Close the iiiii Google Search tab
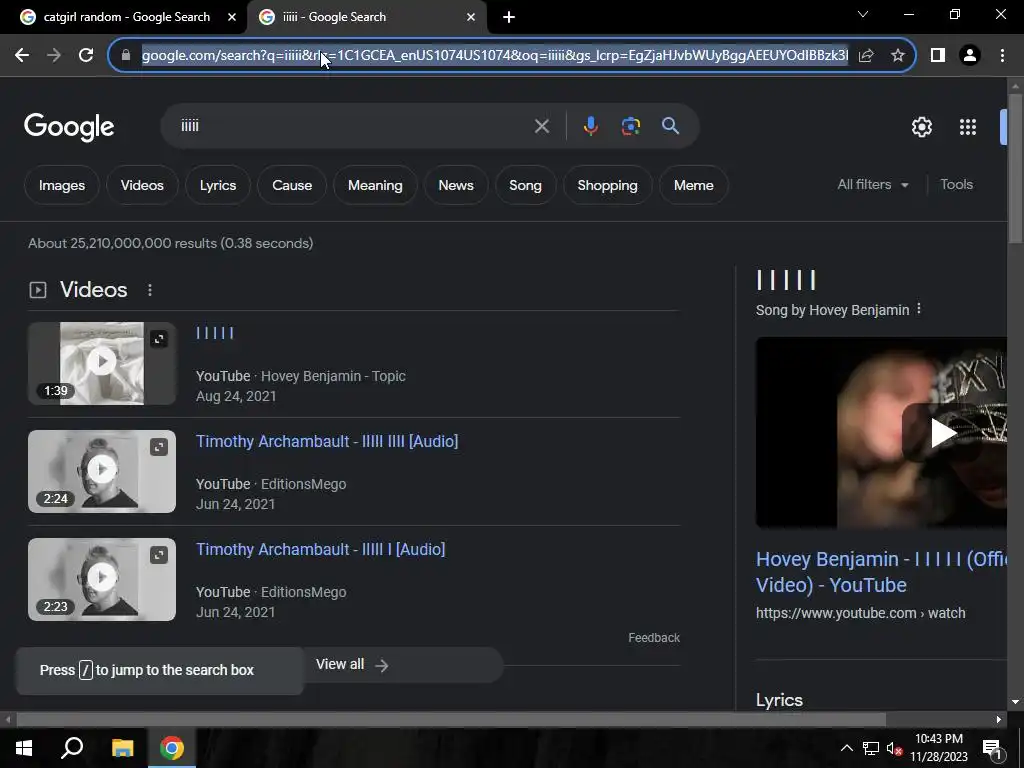Viewport: 1024px width, 768px height. 471,17
